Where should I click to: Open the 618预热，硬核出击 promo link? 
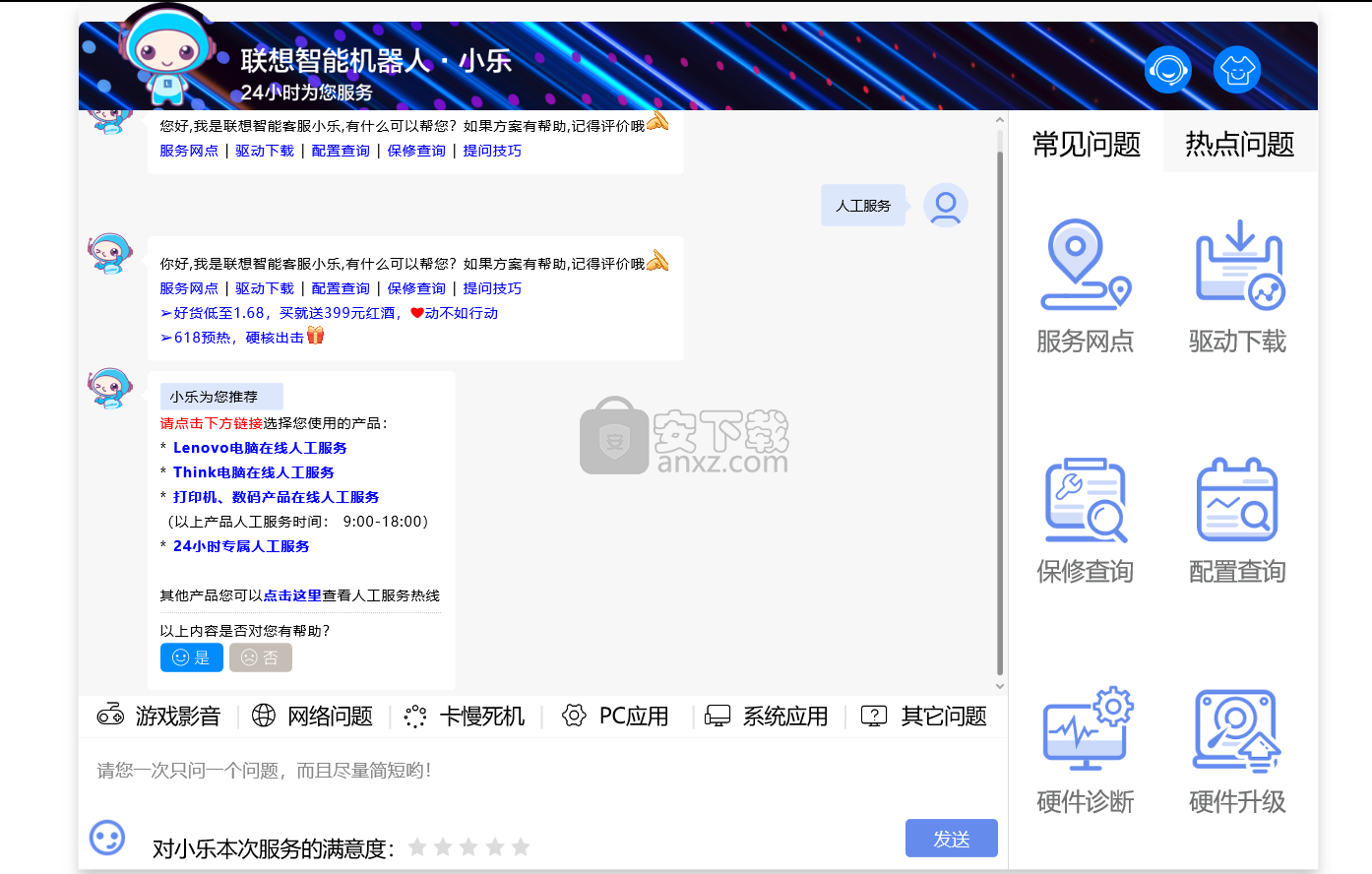pyautogui.click(x=242, y=337)
